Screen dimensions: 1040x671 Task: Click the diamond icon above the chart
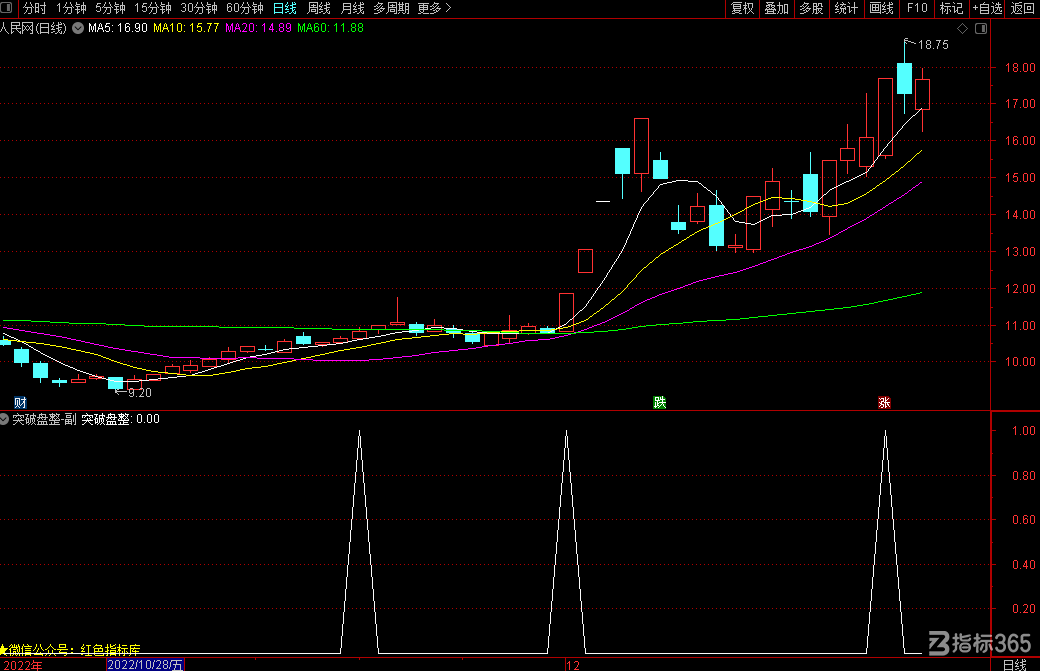(x=962, y=29)
